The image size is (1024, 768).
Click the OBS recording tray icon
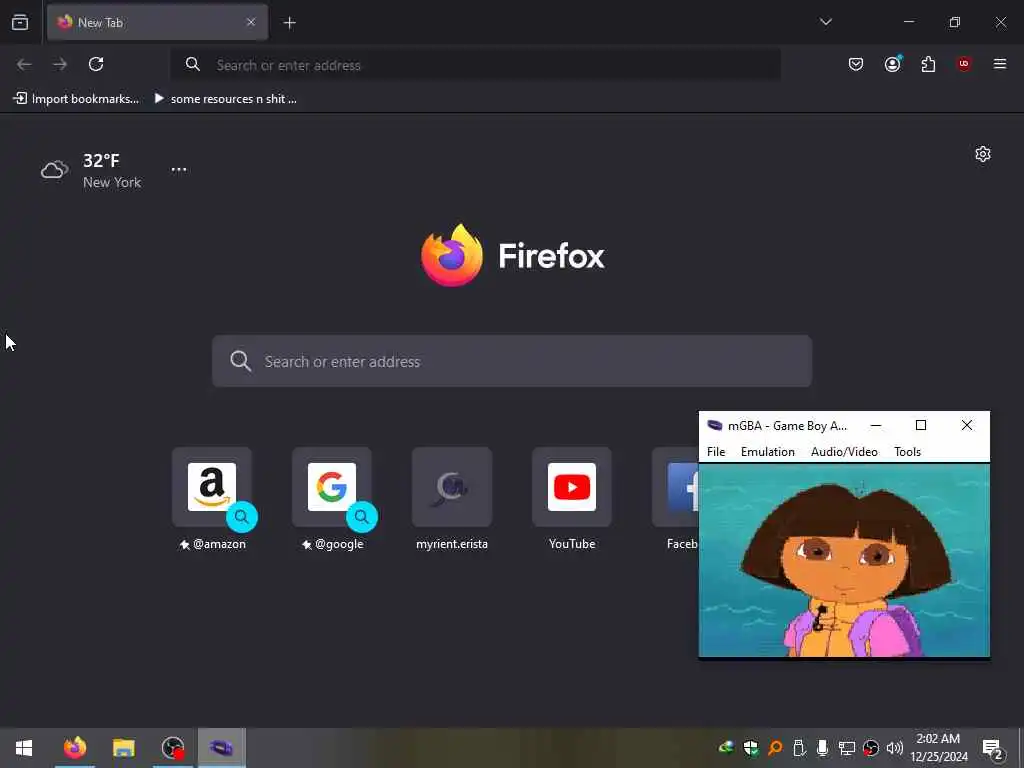[x=871, y=748]
